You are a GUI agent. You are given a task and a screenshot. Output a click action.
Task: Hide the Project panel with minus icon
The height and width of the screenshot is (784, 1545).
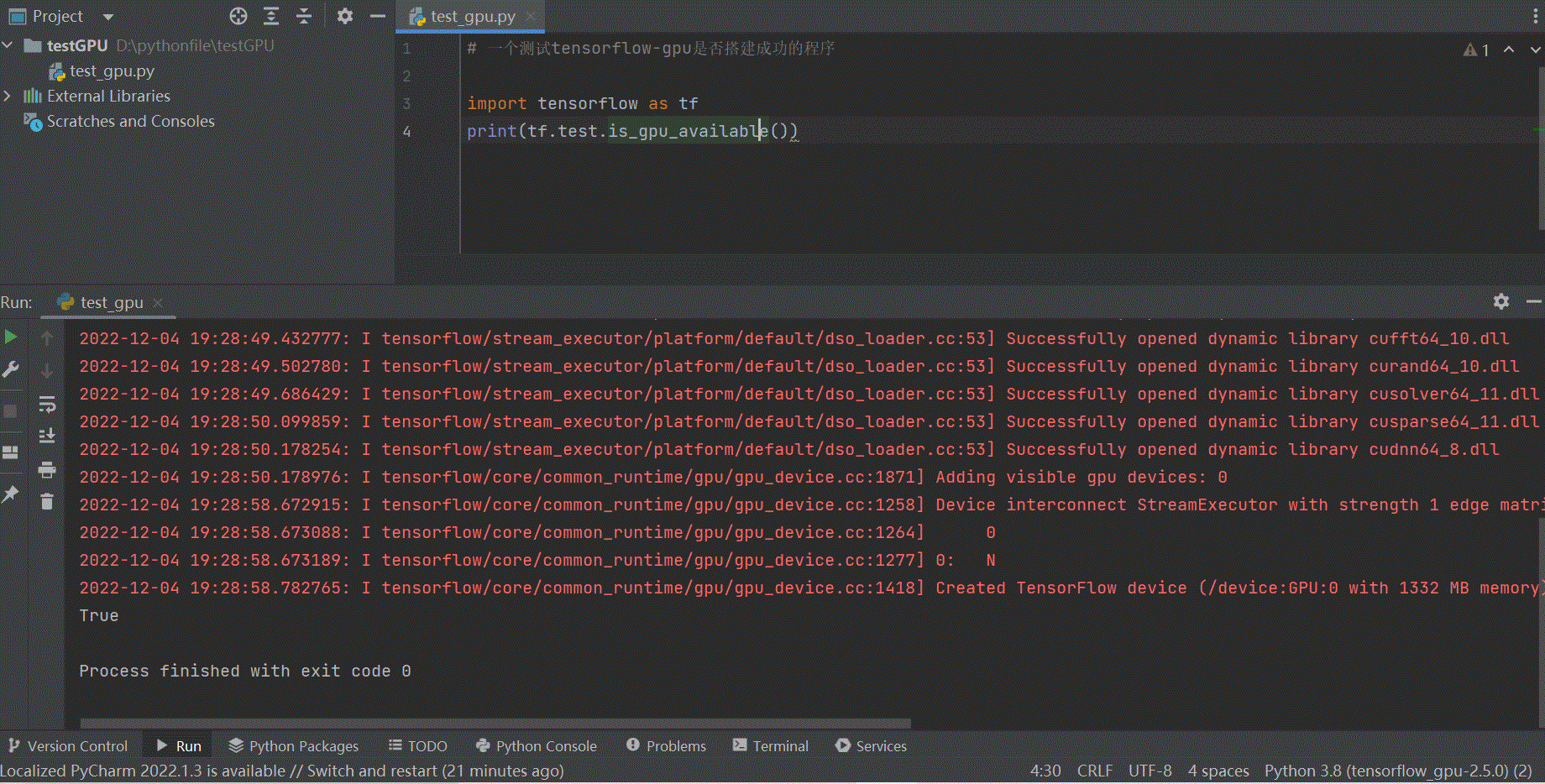click(x=378, y=16)
